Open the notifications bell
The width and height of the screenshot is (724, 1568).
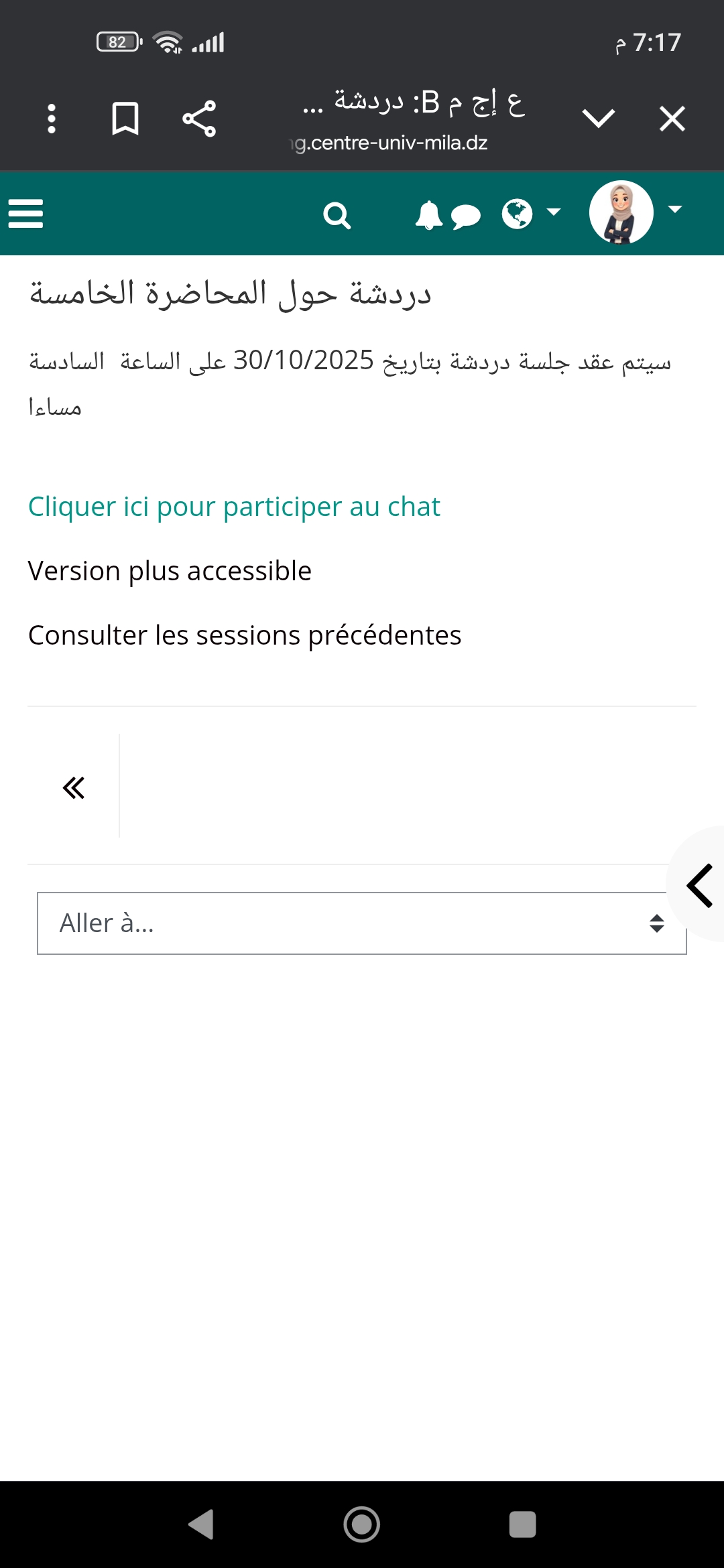428,215
